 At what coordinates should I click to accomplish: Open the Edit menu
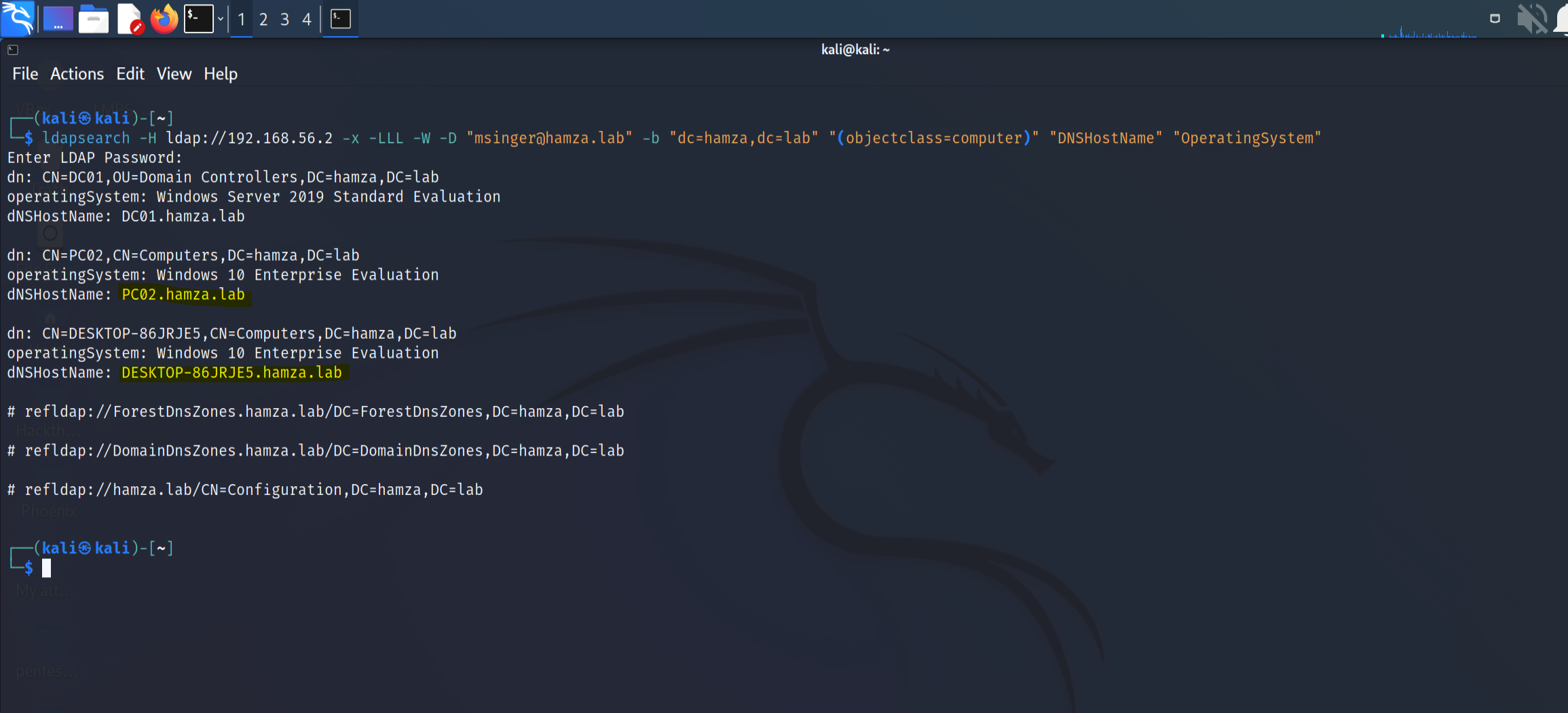[130, 74]
